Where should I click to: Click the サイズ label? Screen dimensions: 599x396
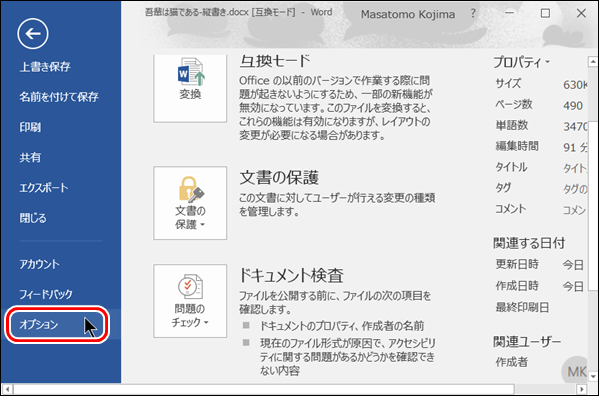[x=508, y=83]
